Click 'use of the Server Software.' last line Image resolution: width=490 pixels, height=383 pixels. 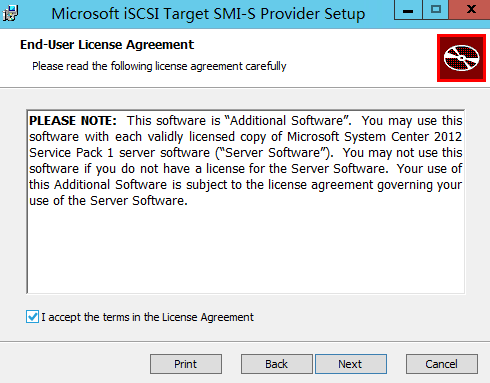108,201
